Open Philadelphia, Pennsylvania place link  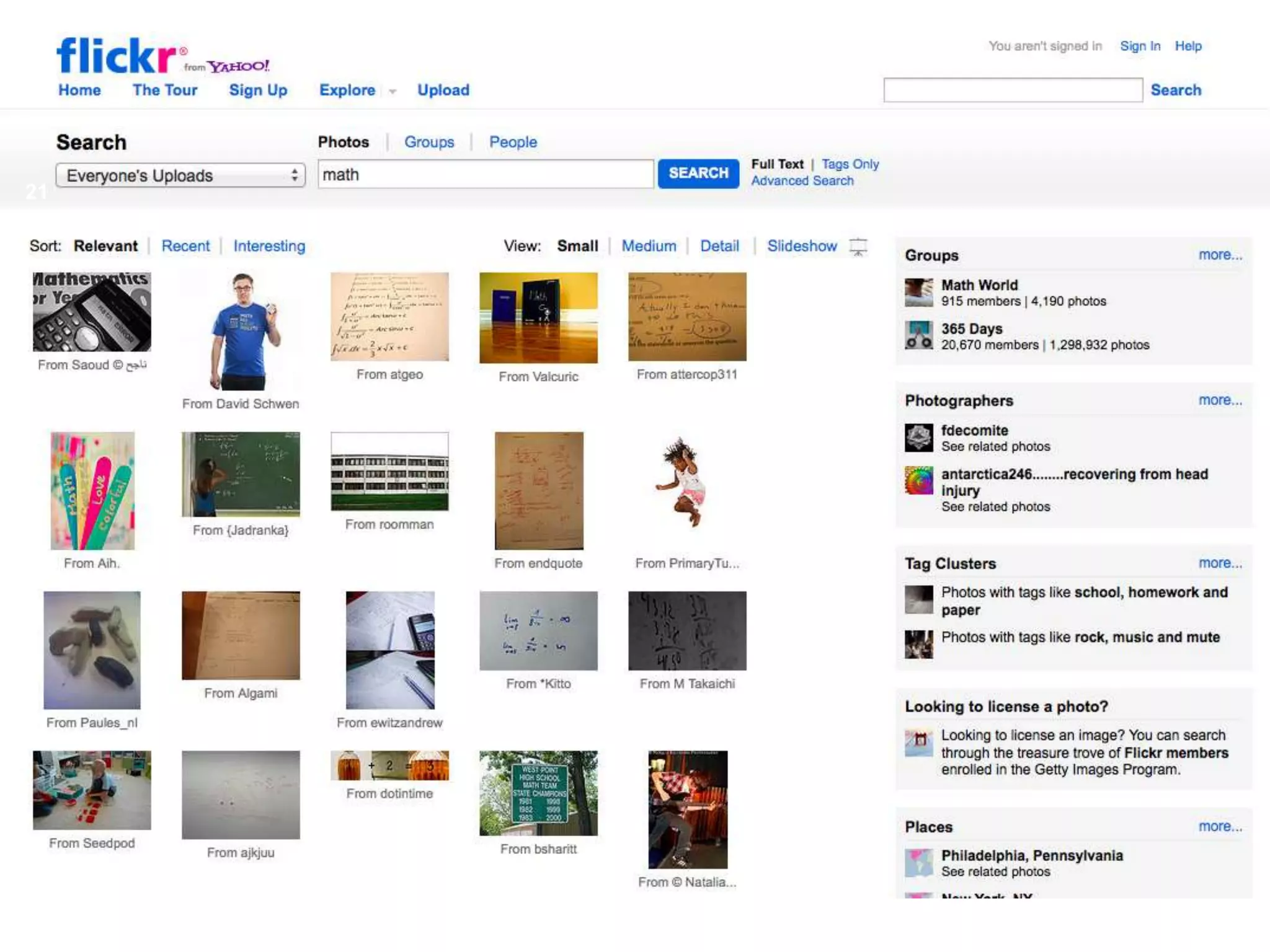tap(1032, 855)
